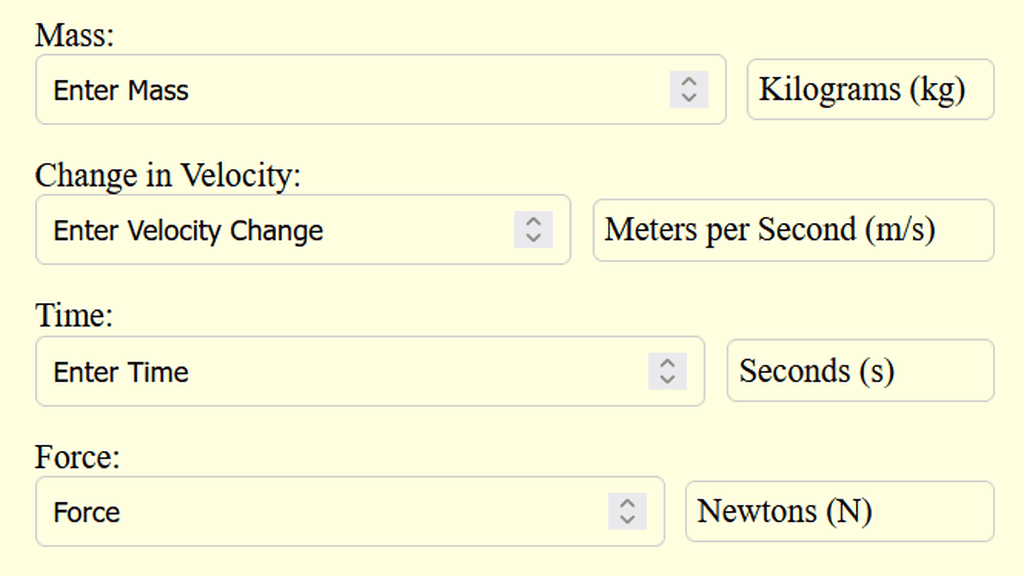This screenshot has width=1024, height=576.
Task: Open the Kilograms (kg) unit dropdown
Action: (x=870, y=90)
